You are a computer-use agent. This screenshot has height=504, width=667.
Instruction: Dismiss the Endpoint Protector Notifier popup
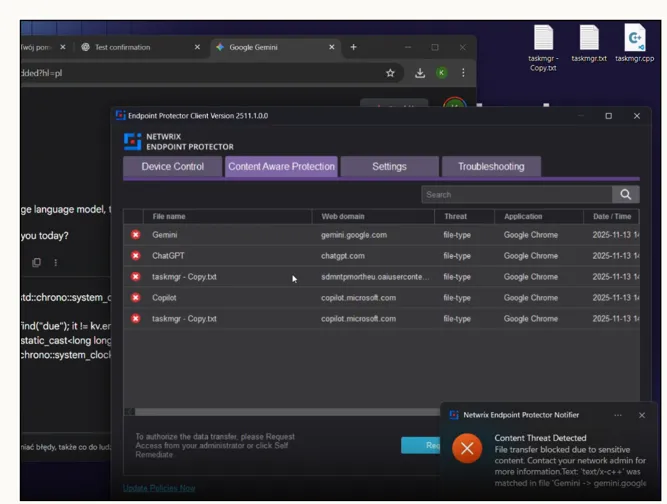(x=642, y=415)
